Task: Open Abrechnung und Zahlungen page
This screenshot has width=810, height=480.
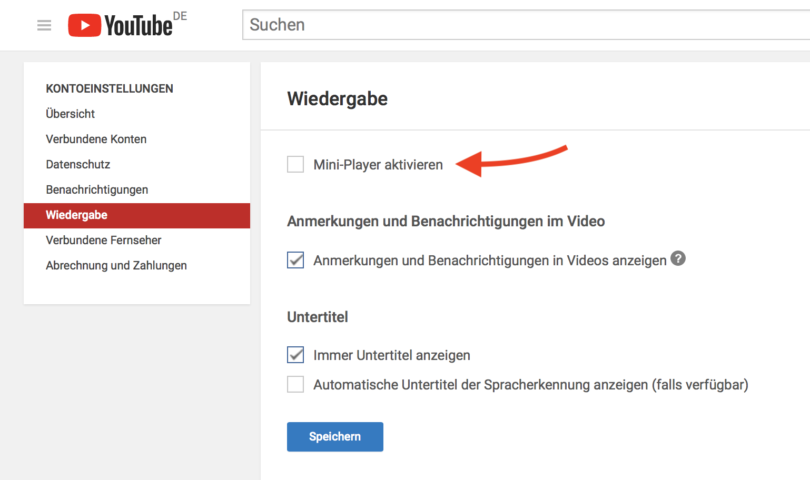Action: pyautogui.click(x=116, y=265)
